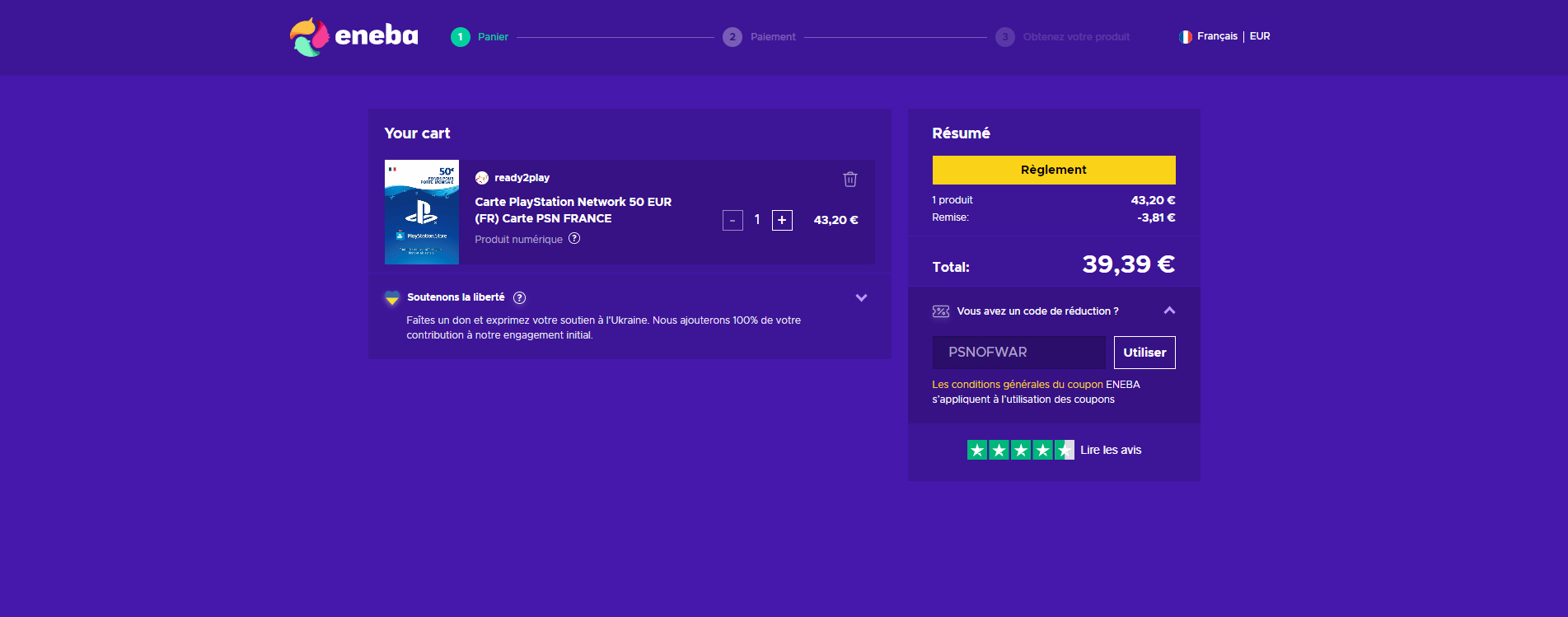Apply coupon with Utiliser button
Image resolution: width=1568 pixels, height=617 pixels.
[x=1144, y=353]
